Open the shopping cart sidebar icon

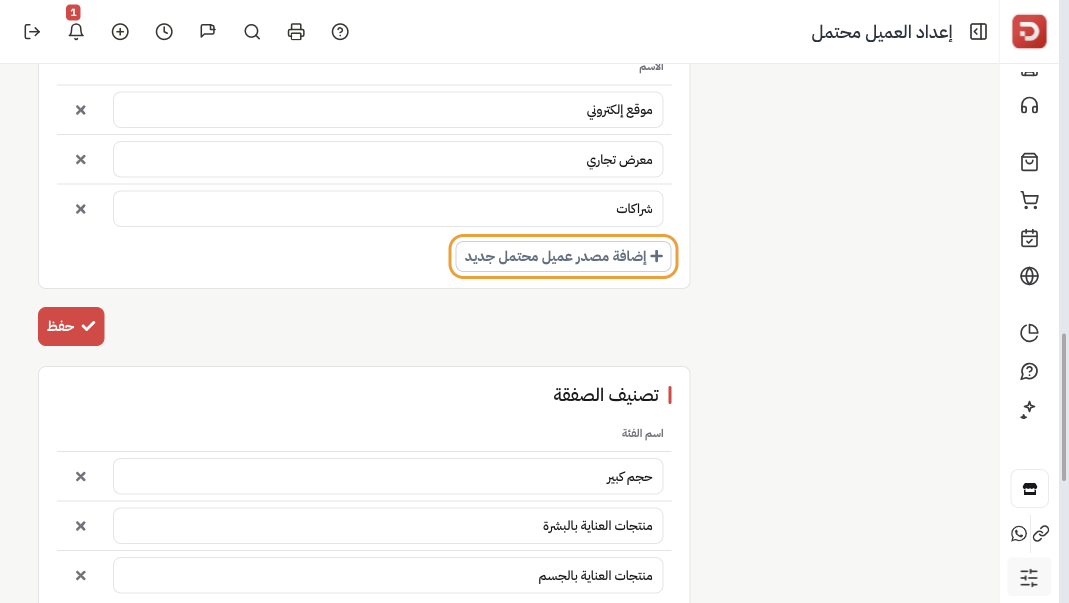pos(1029,200)
